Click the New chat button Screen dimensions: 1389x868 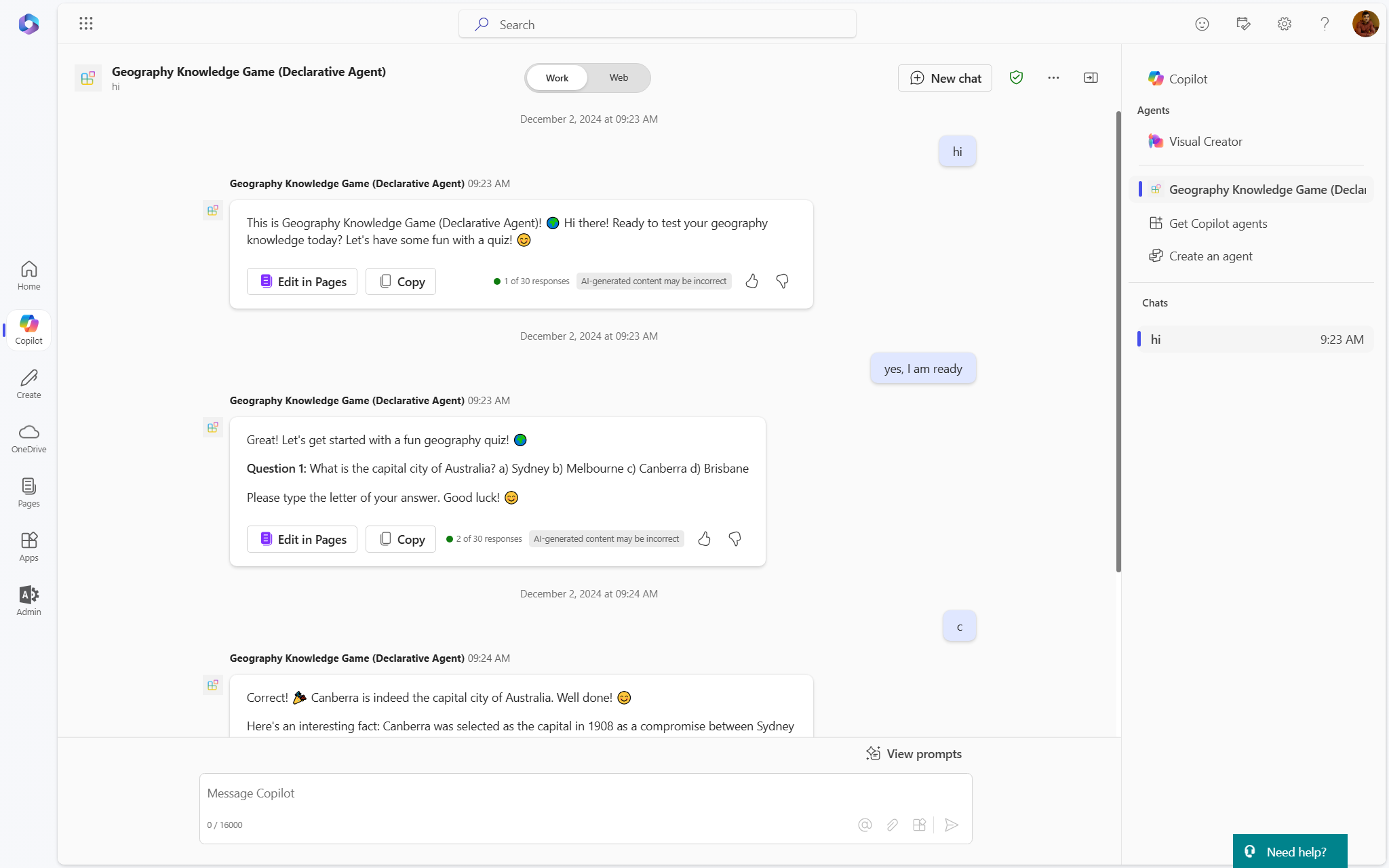pyautogui.click(x=945, y=78)
